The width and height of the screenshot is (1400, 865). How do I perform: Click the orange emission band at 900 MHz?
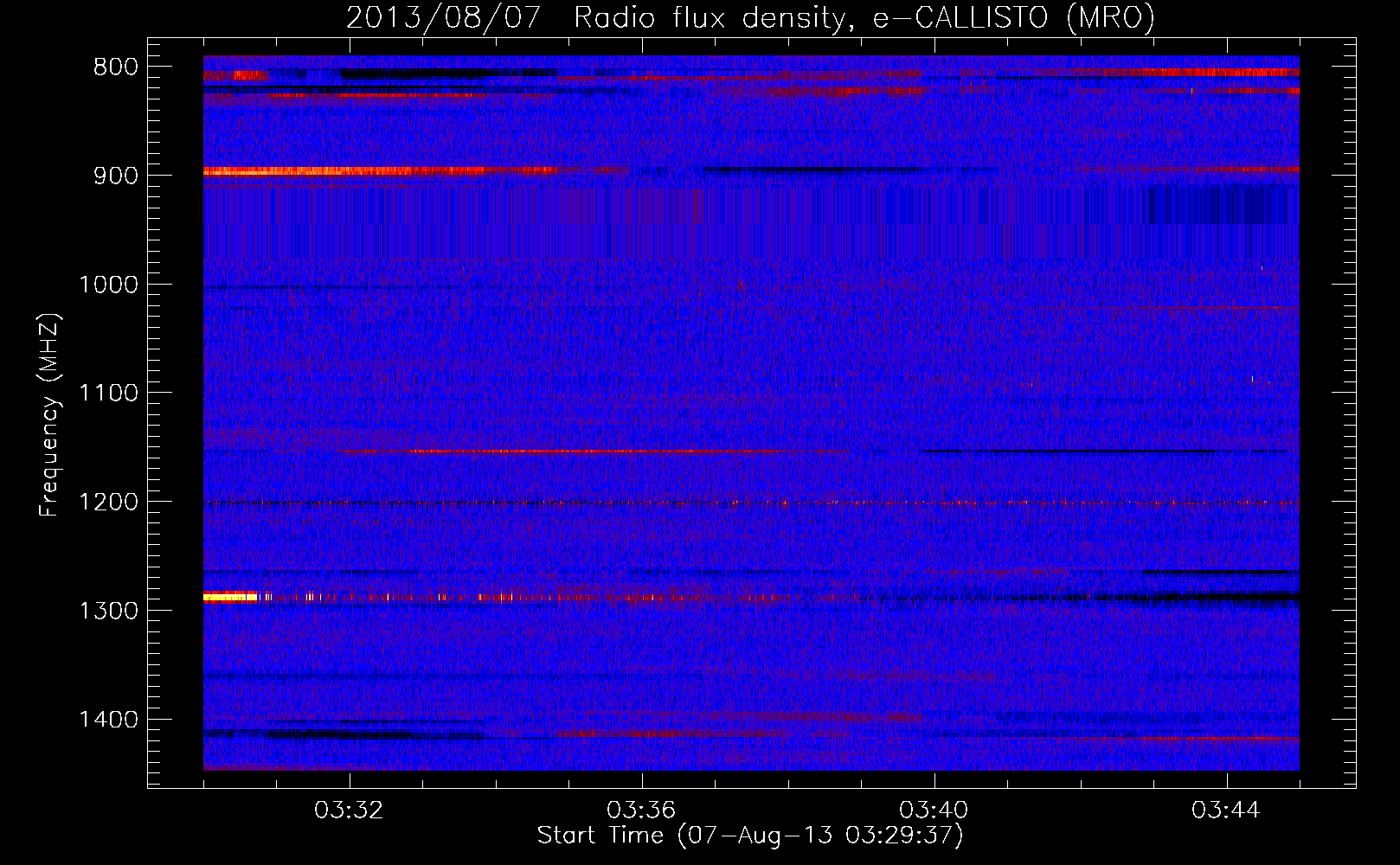(x=381, y=171)
